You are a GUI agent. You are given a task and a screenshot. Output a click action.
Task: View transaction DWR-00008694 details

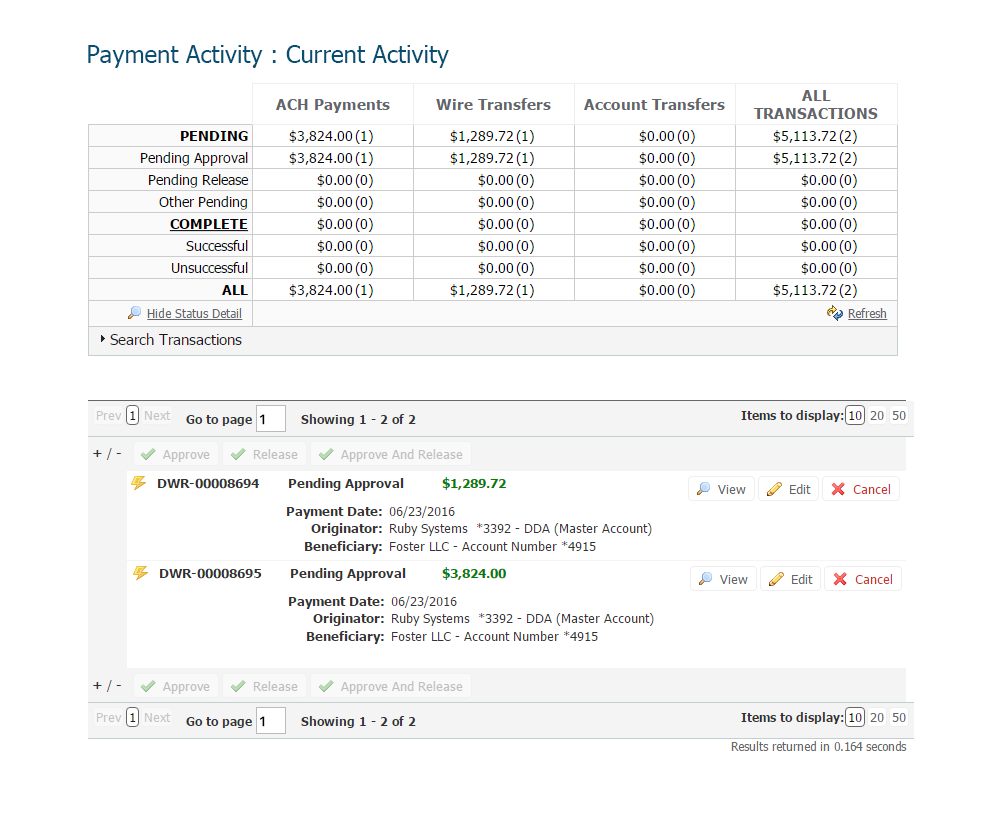[x=721, y=489]
